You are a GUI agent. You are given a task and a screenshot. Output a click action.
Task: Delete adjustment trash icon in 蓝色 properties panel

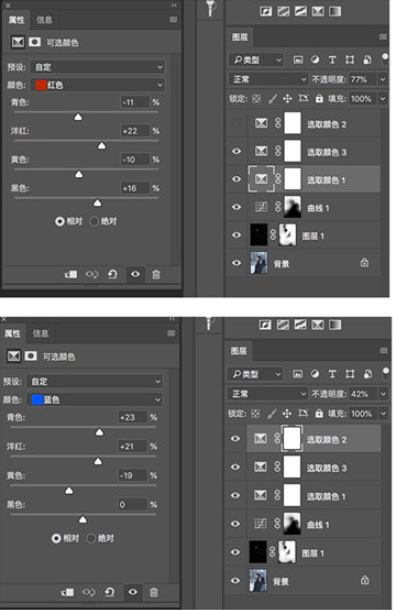154,592
